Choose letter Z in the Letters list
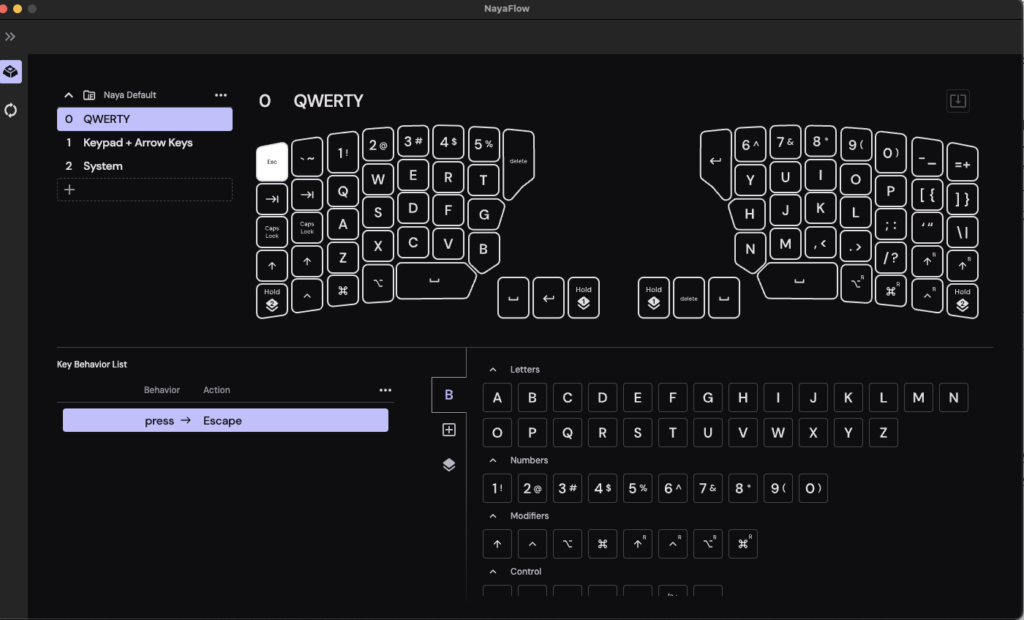The height and width of the screenshot is (620, 1024). pos(884,432)
